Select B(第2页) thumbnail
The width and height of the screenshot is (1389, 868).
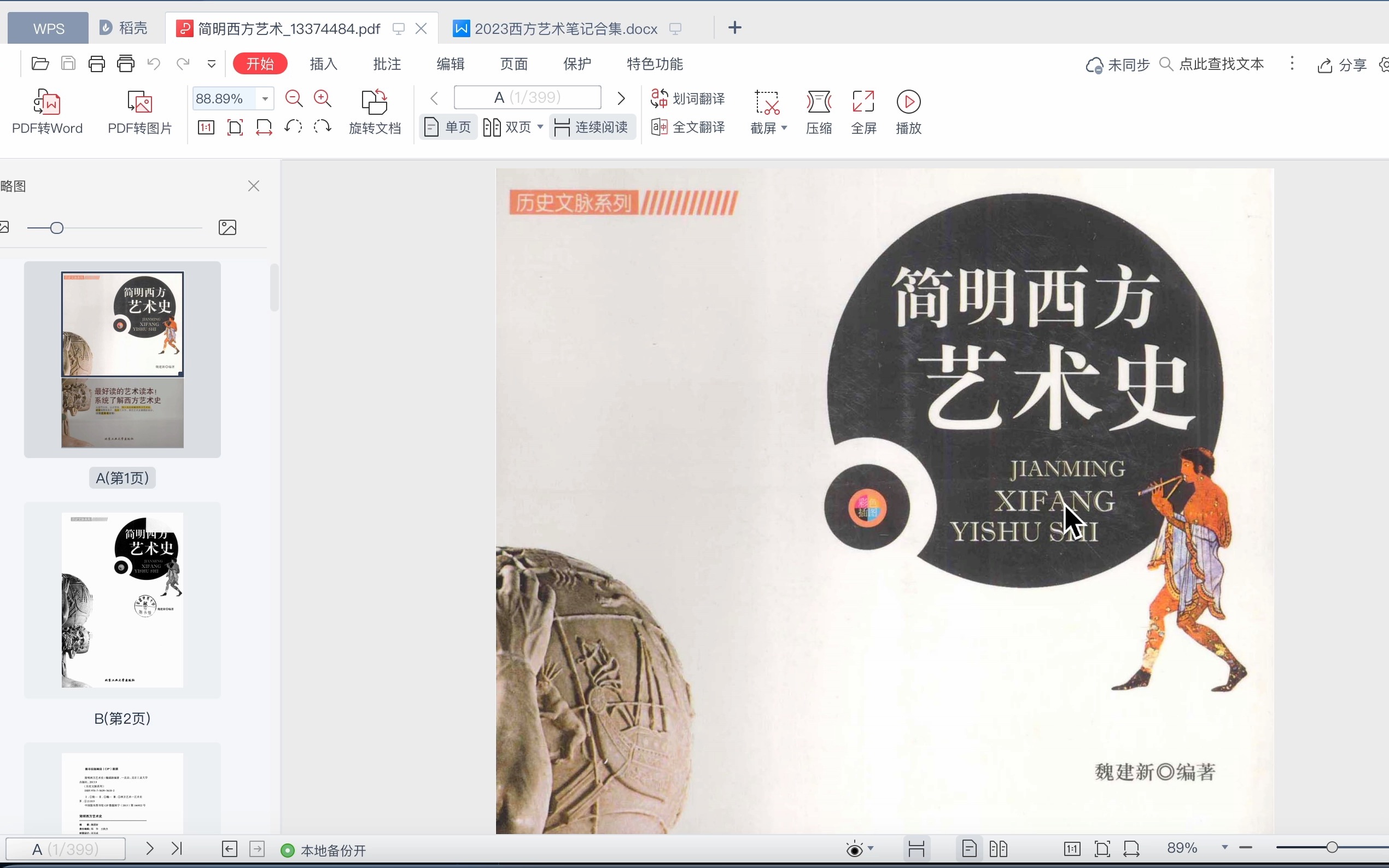122,600
